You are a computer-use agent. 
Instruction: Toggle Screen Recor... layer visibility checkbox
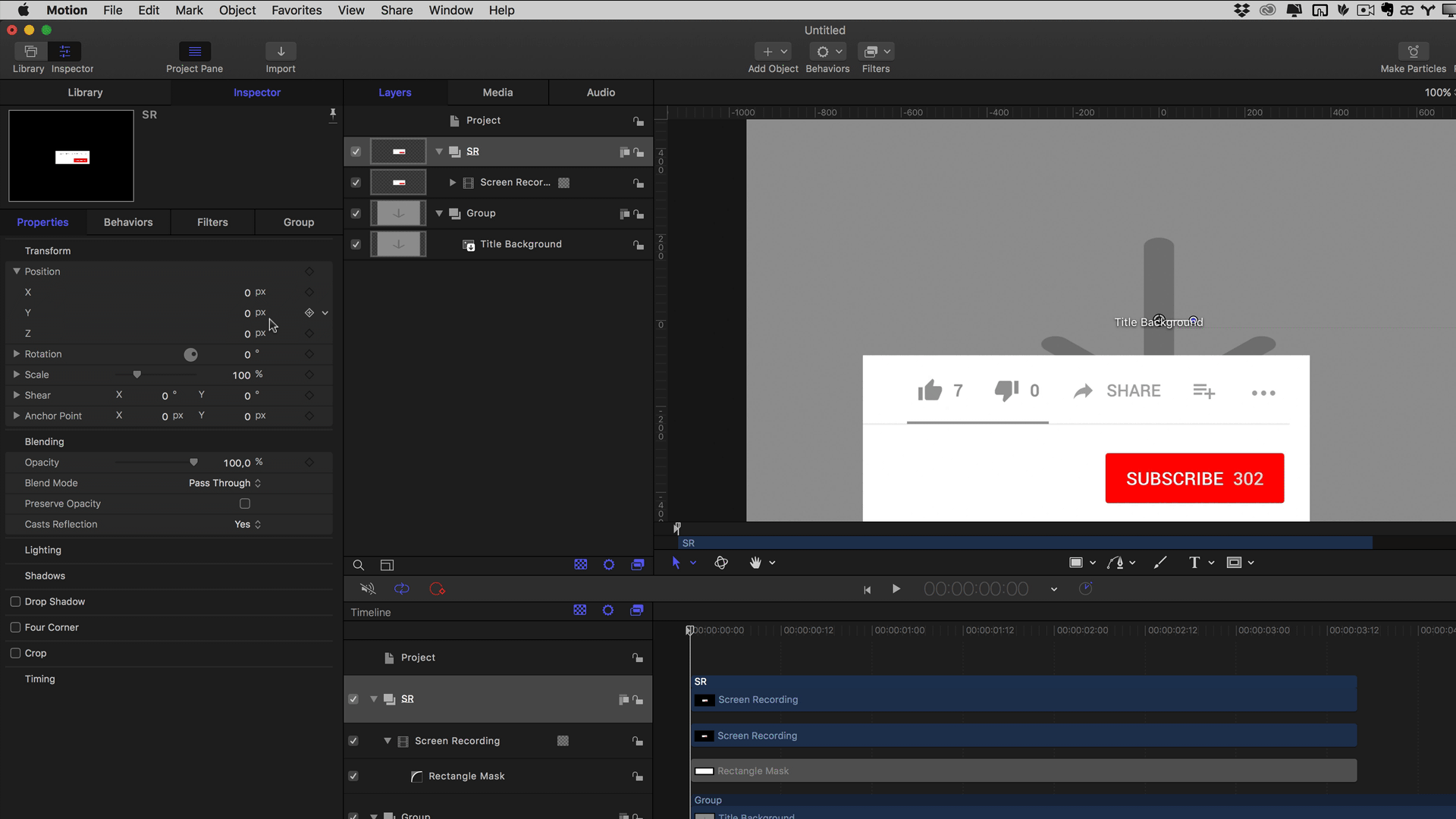coord(356,183)
